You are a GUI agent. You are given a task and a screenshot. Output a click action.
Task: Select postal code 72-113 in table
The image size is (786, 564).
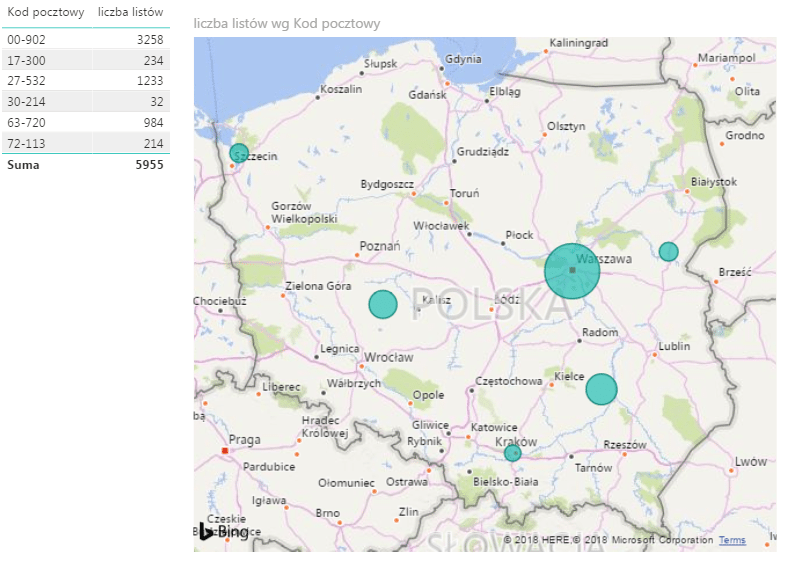pyautogui.click(x=26, y=142)
